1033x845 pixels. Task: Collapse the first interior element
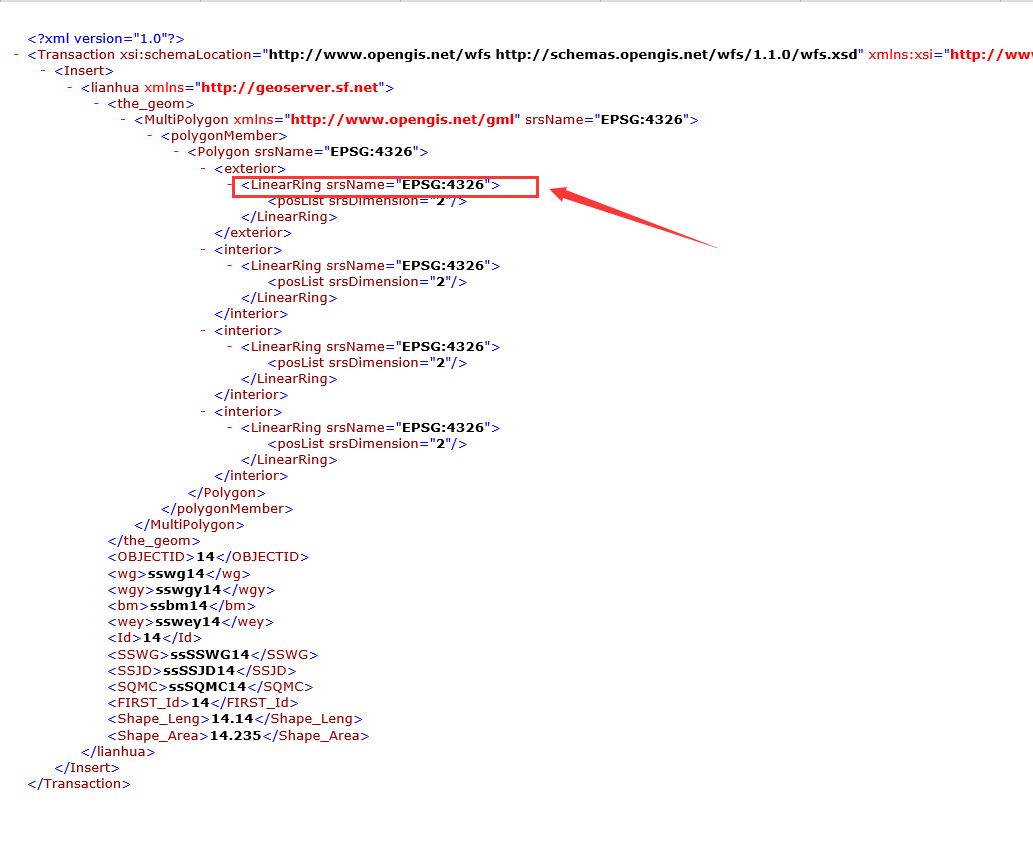tap(203, 249)
